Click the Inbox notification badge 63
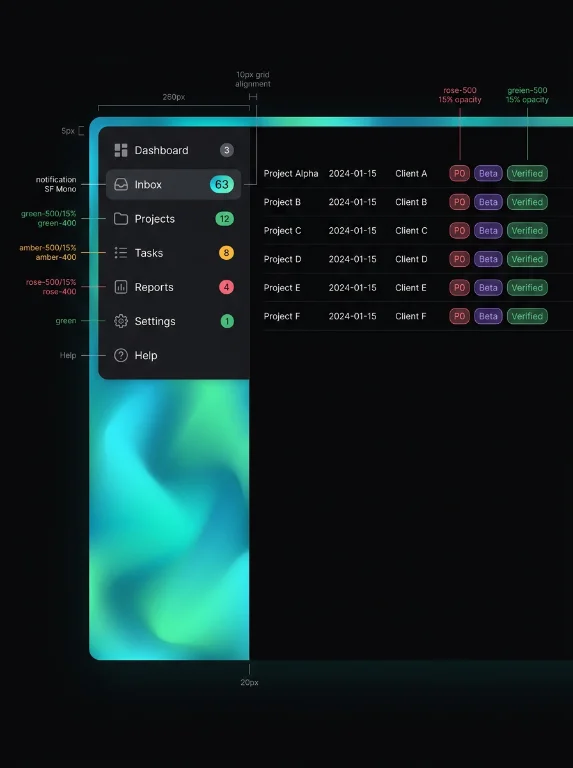 222,185
